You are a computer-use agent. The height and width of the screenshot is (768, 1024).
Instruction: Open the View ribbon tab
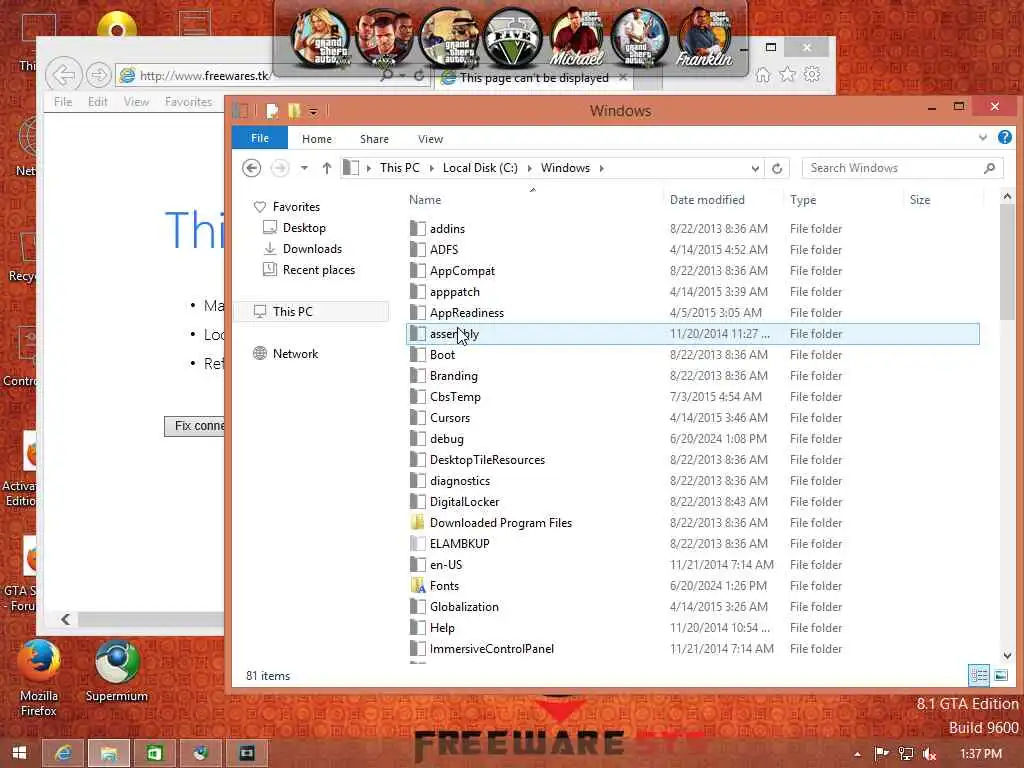(x=430, y=138)
